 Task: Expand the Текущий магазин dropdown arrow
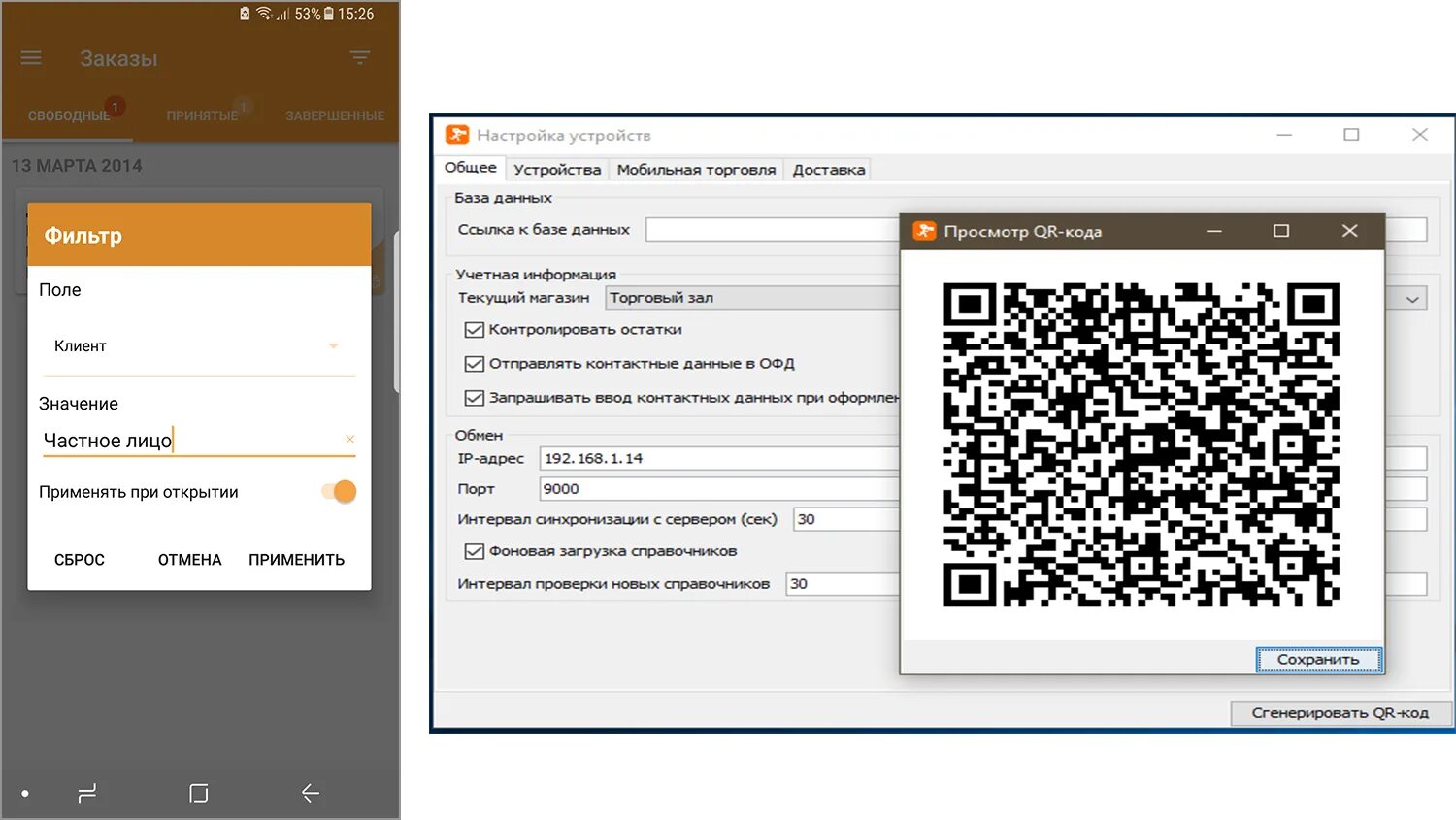pos(1412,299)
